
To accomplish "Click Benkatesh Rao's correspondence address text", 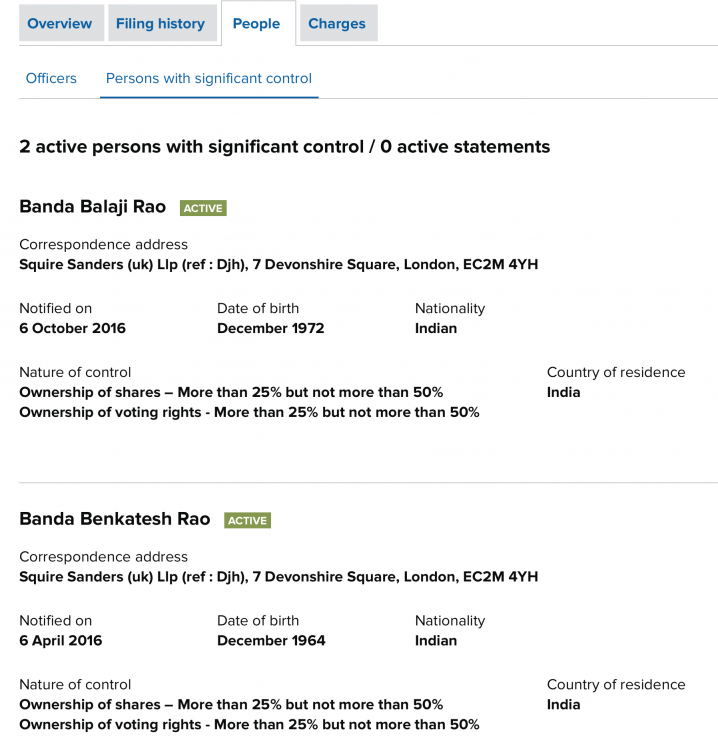I will coord(278,576).
